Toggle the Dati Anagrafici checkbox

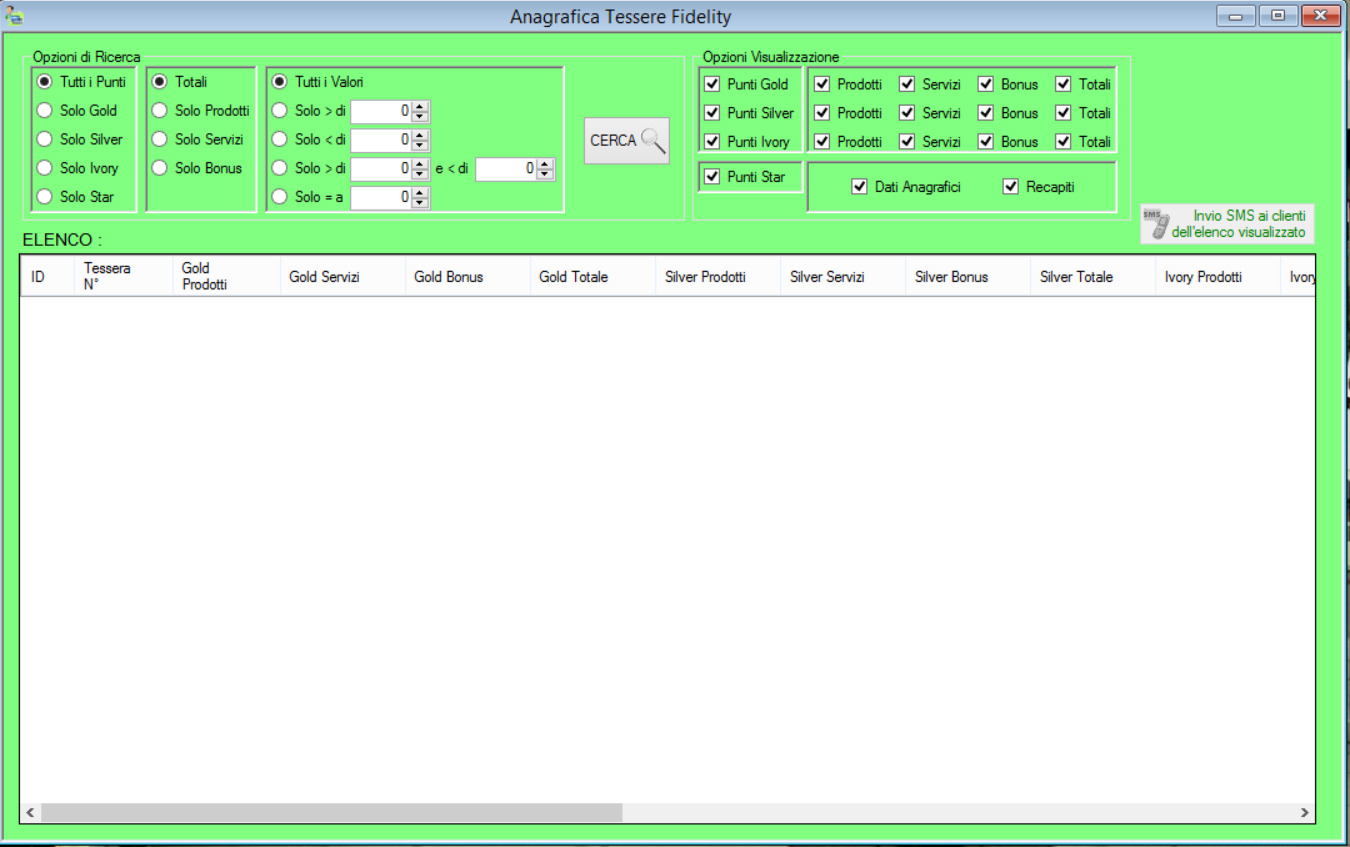click(859, 187)
